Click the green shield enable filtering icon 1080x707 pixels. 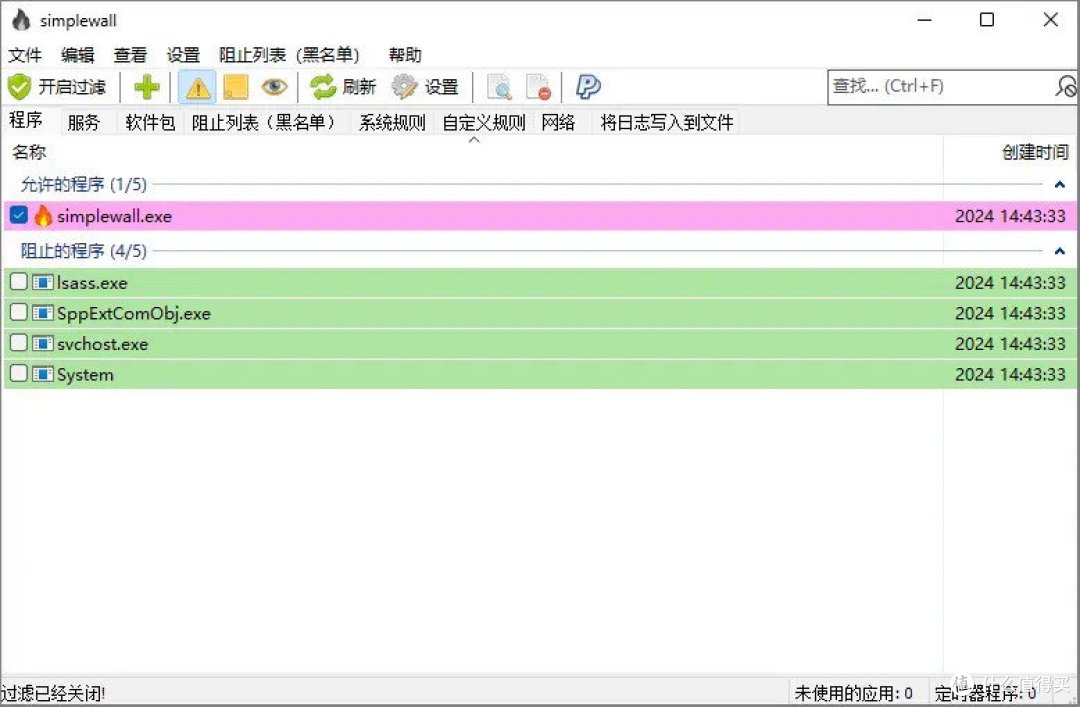(19, 87)
